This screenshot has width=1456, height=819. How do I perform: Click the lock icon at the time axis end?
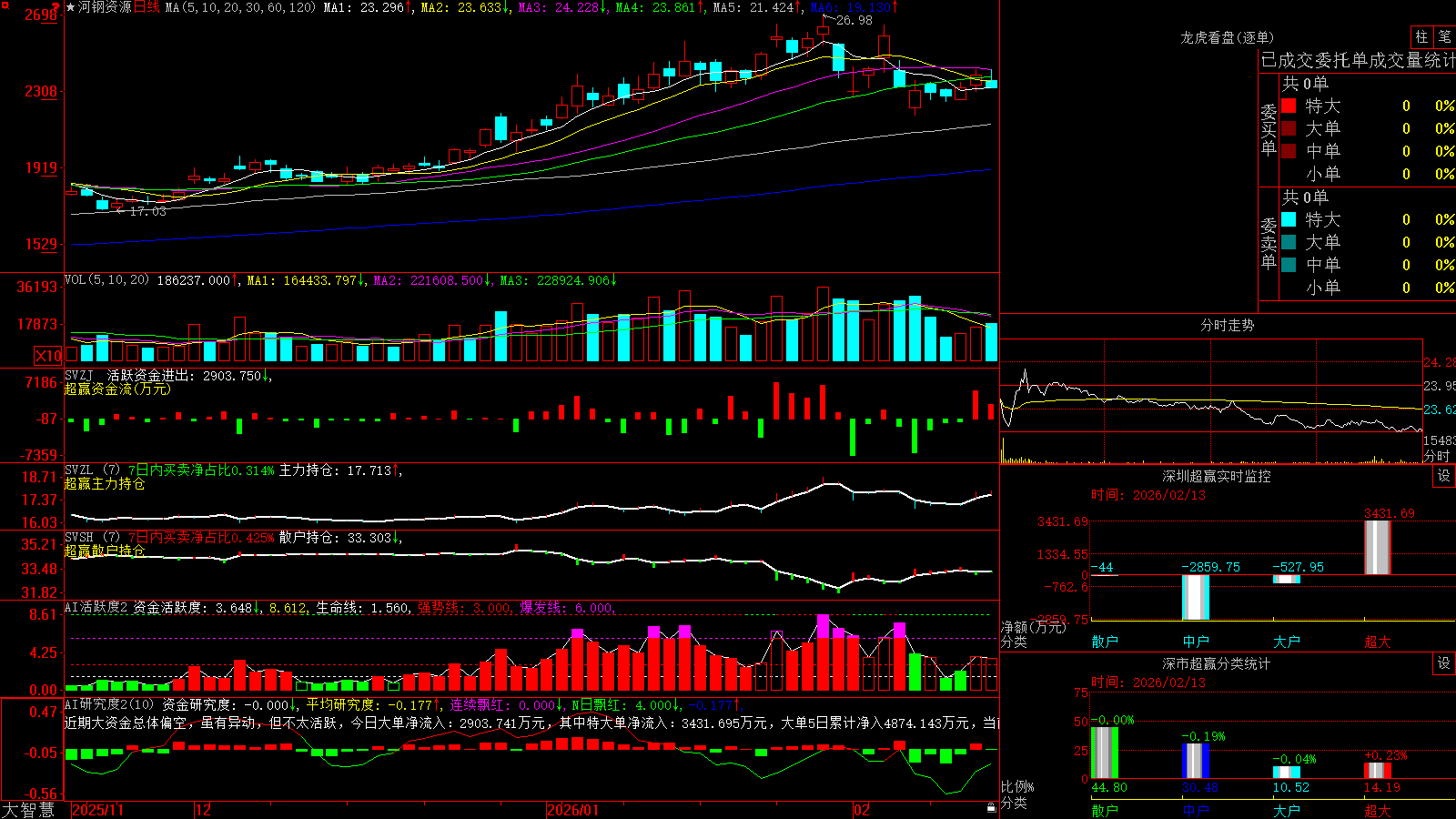tap(992, 808)
